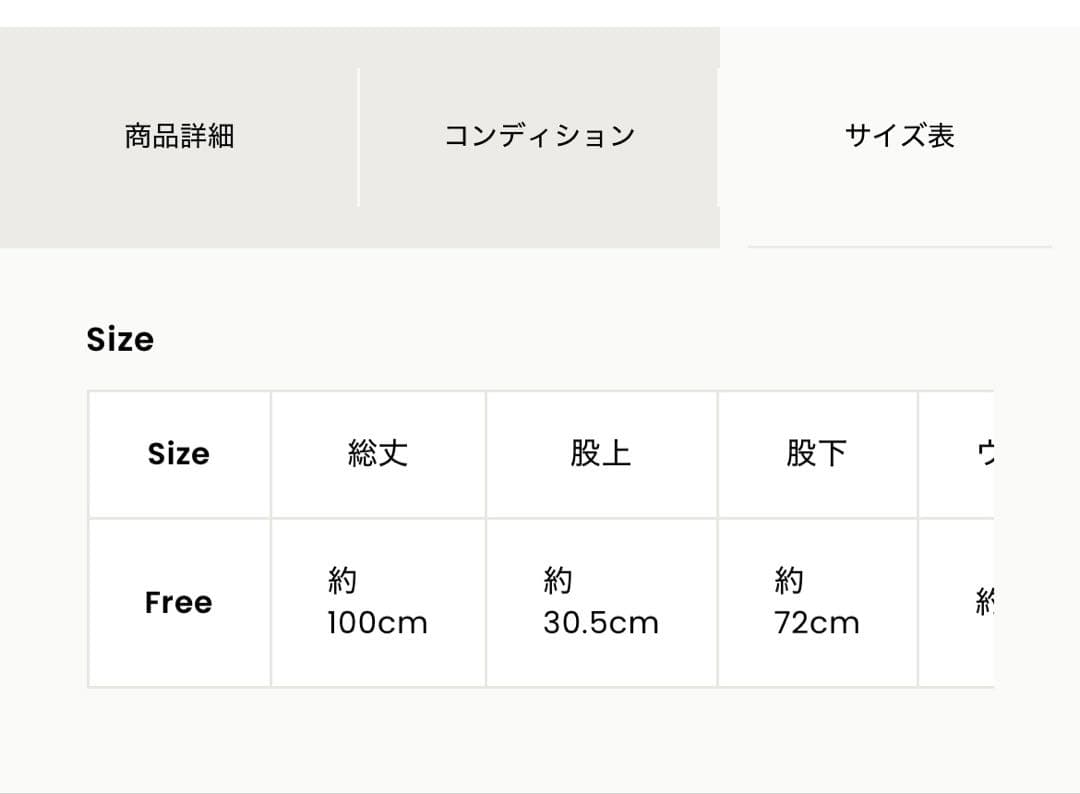Click the 股下 column header

[x=817, y=454]
